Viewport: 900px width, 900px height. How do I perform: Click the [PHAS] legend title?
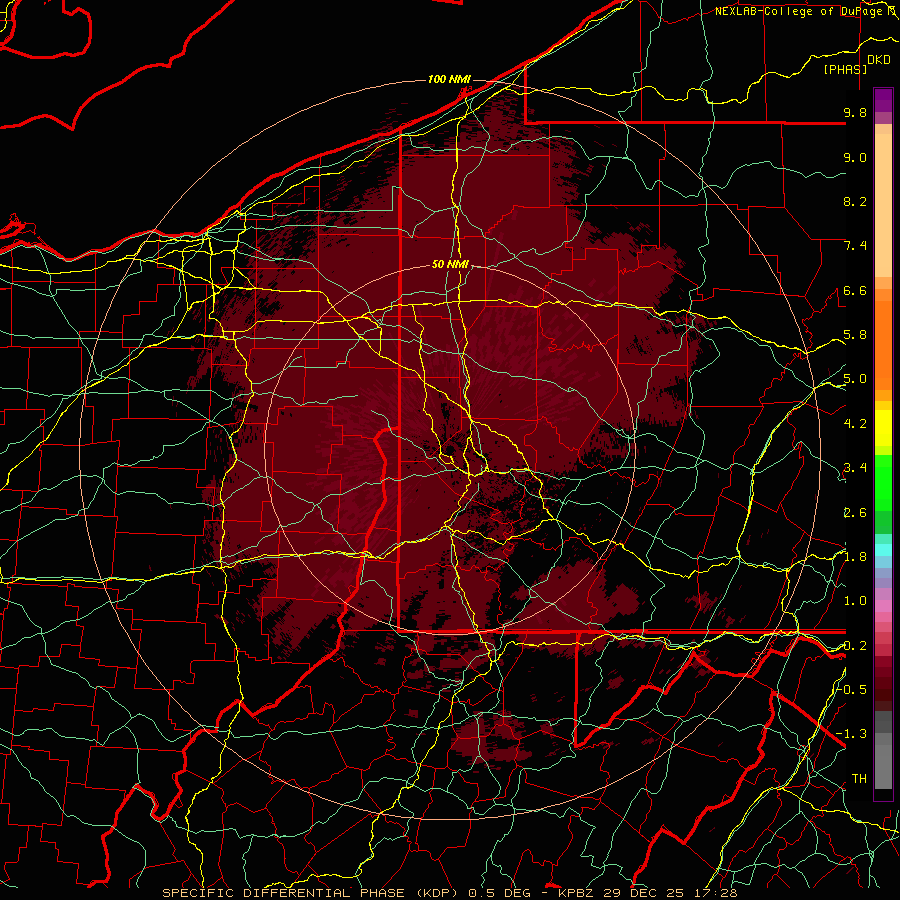pyautogui.click(x=845, y=69)
